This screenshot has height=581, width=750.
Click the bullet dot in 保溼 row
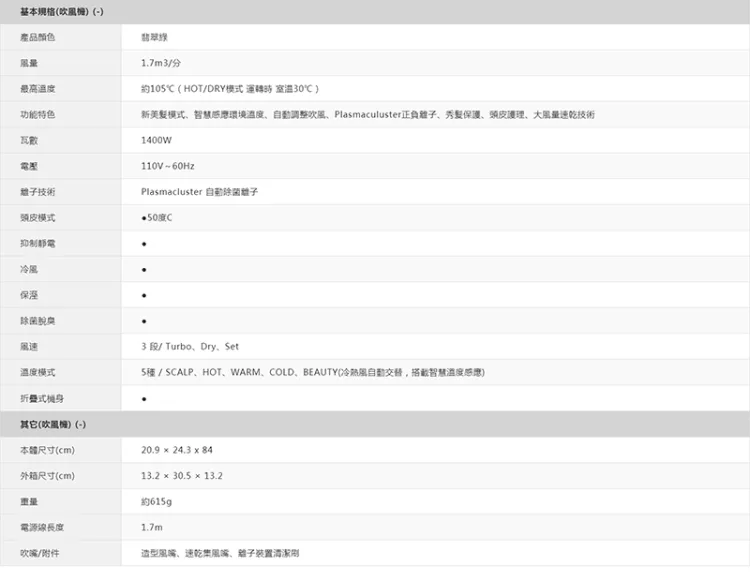(x=145, y=296)
